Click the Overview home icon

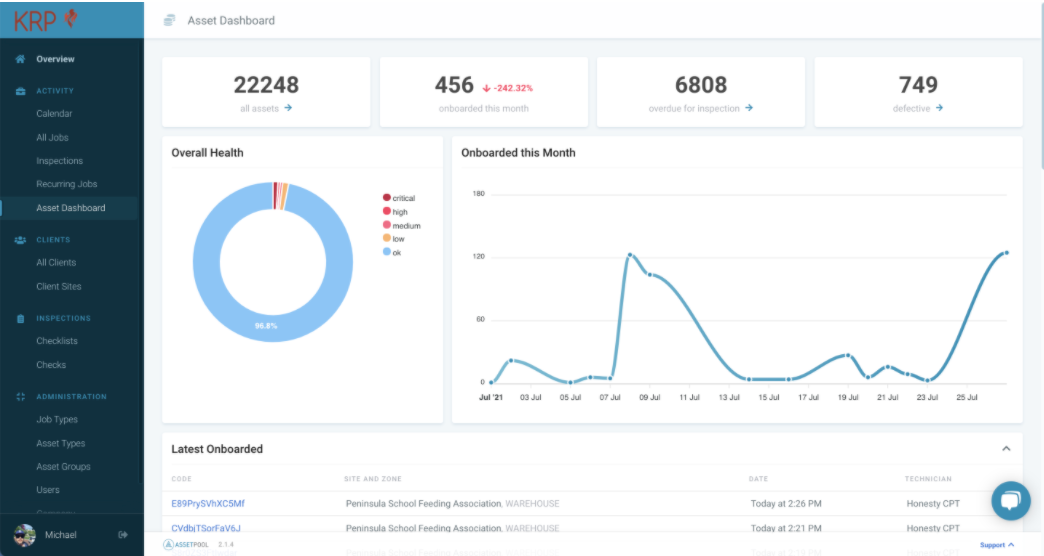(21, 59)
